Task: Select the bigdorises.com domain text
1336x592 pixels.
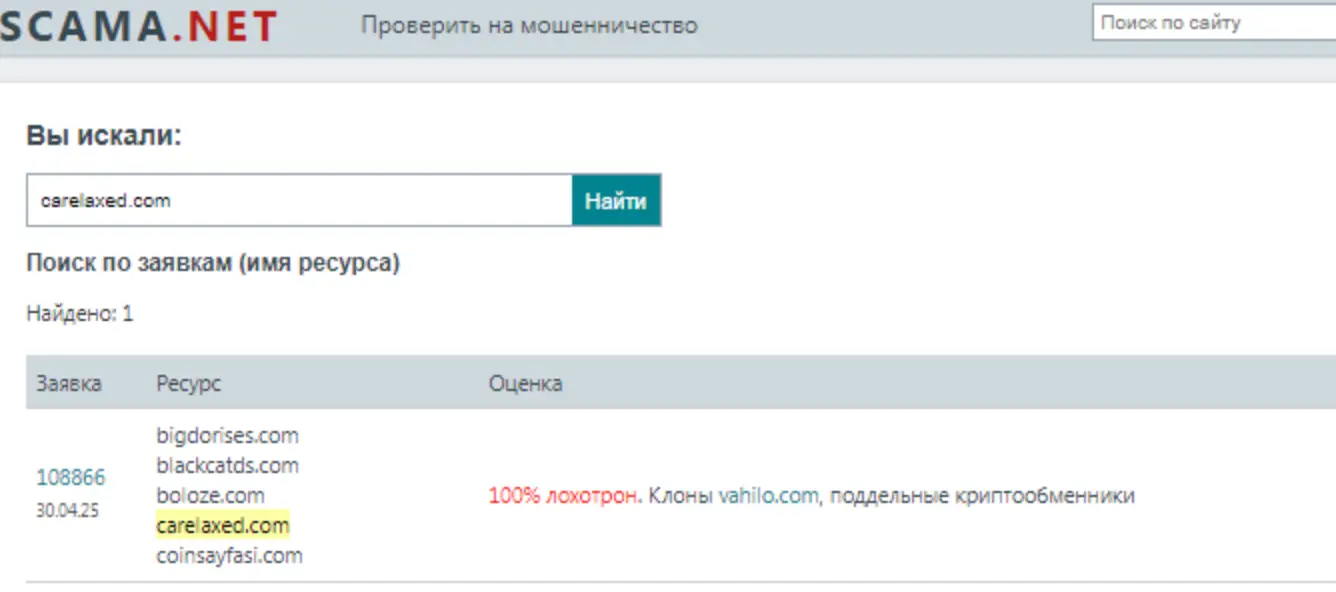Action: pos(228,435)
